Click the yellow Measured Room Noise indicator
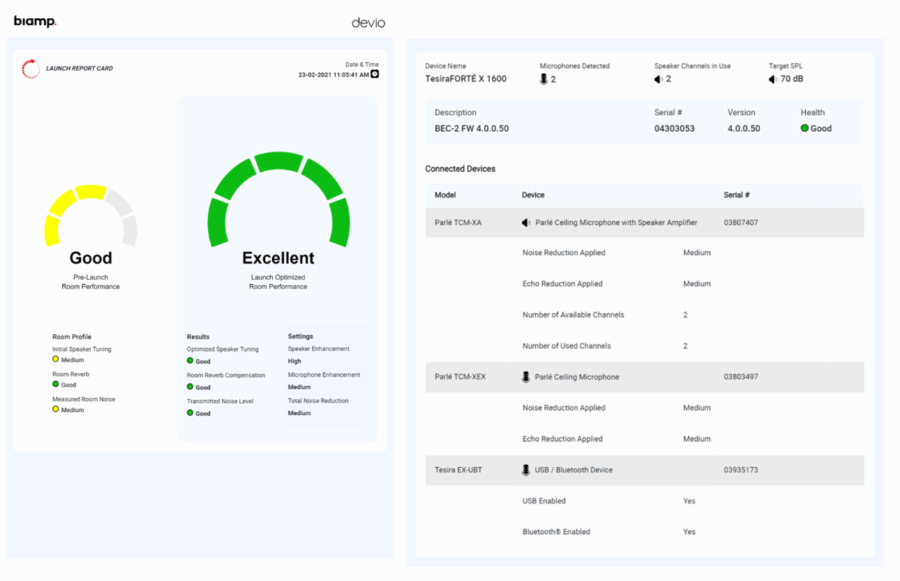Screen dimensions: 900x581 pos(56,409)
